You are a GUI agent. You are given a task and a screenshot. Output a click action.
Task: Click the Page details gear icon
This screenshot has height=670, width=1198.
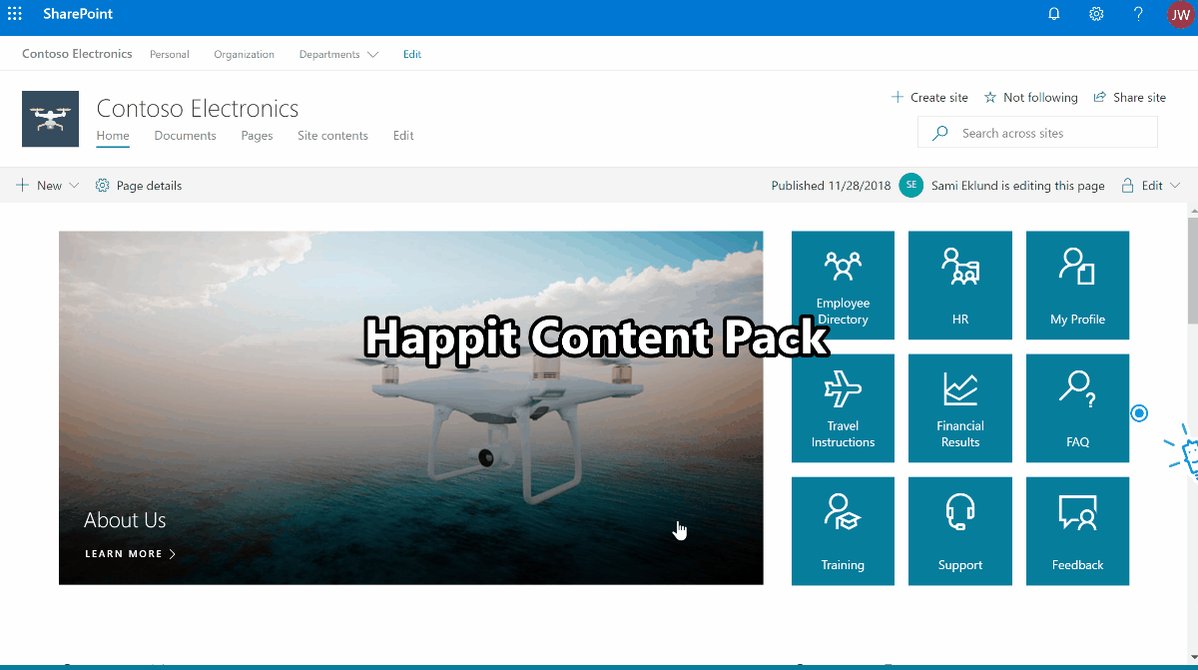pos(102,186)
